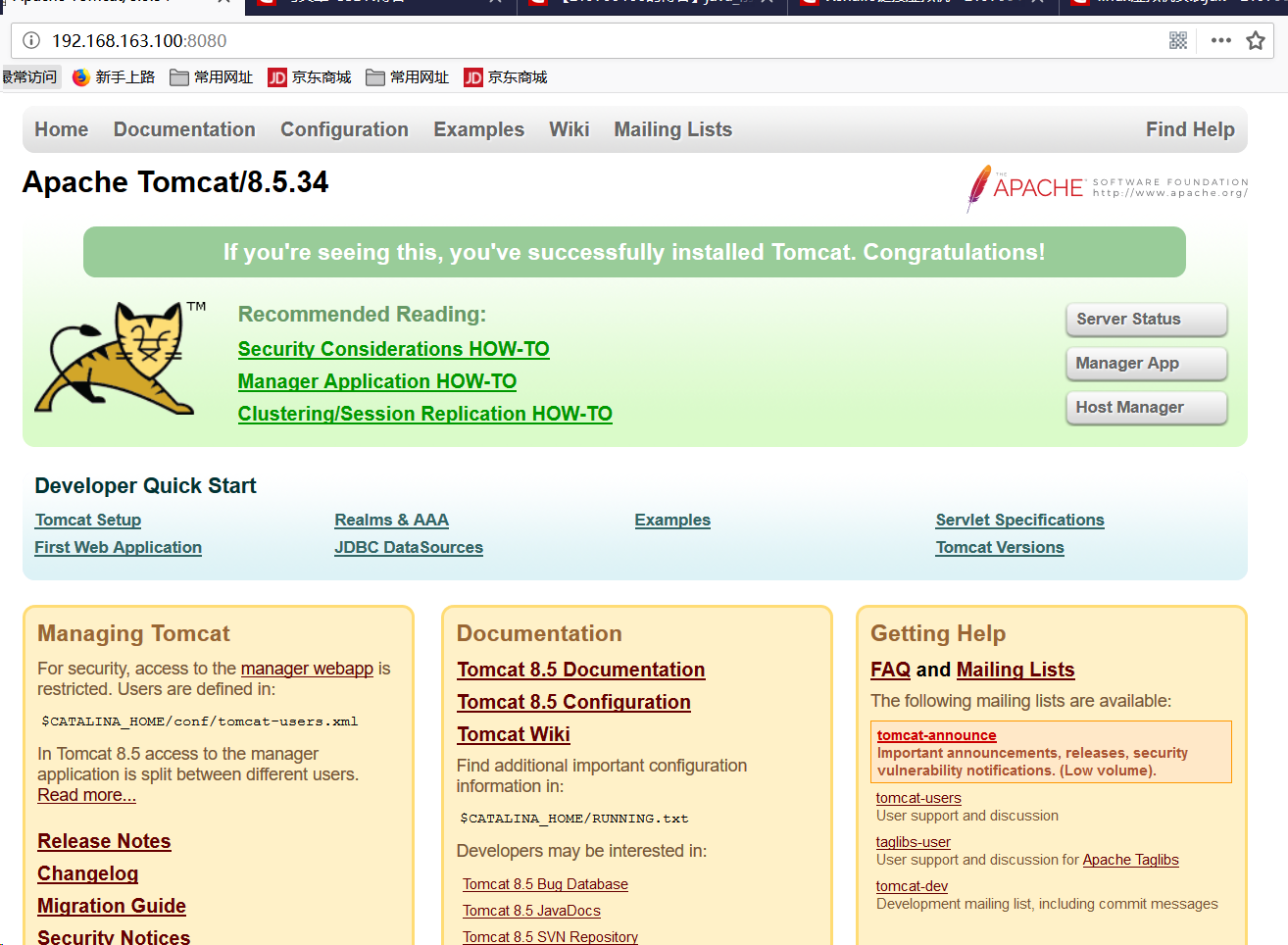Browse Tomcat 8.5 JavaDocs link
Screen dimensions: 1288x945
coord(531,911)
